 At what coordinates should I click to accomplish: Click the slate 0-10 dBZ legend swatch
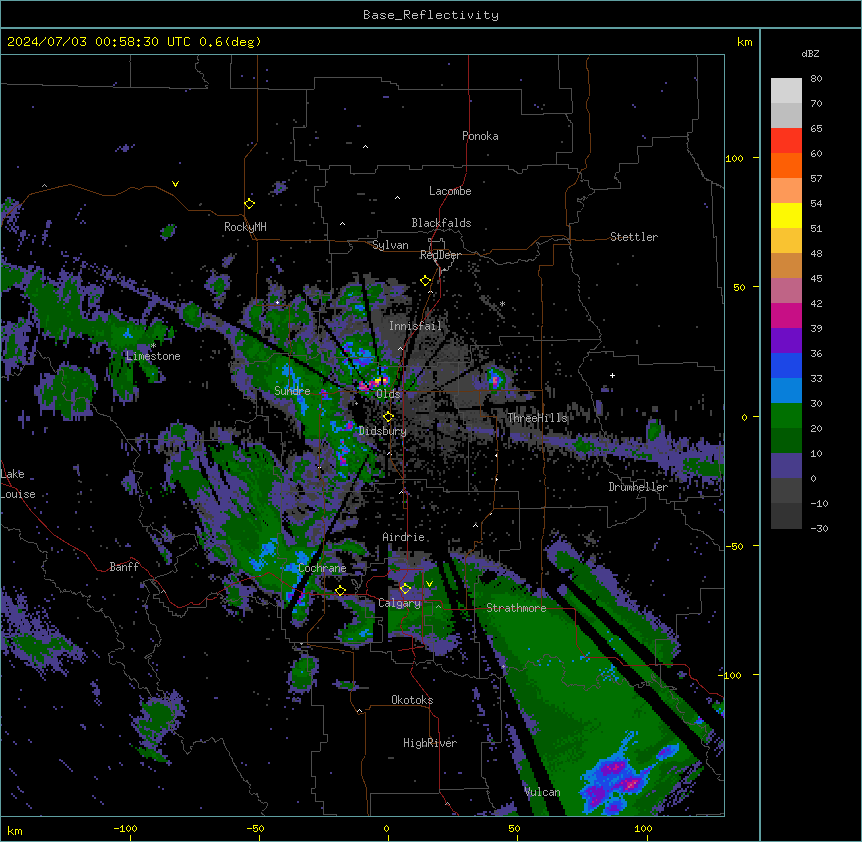click(786, 466)
